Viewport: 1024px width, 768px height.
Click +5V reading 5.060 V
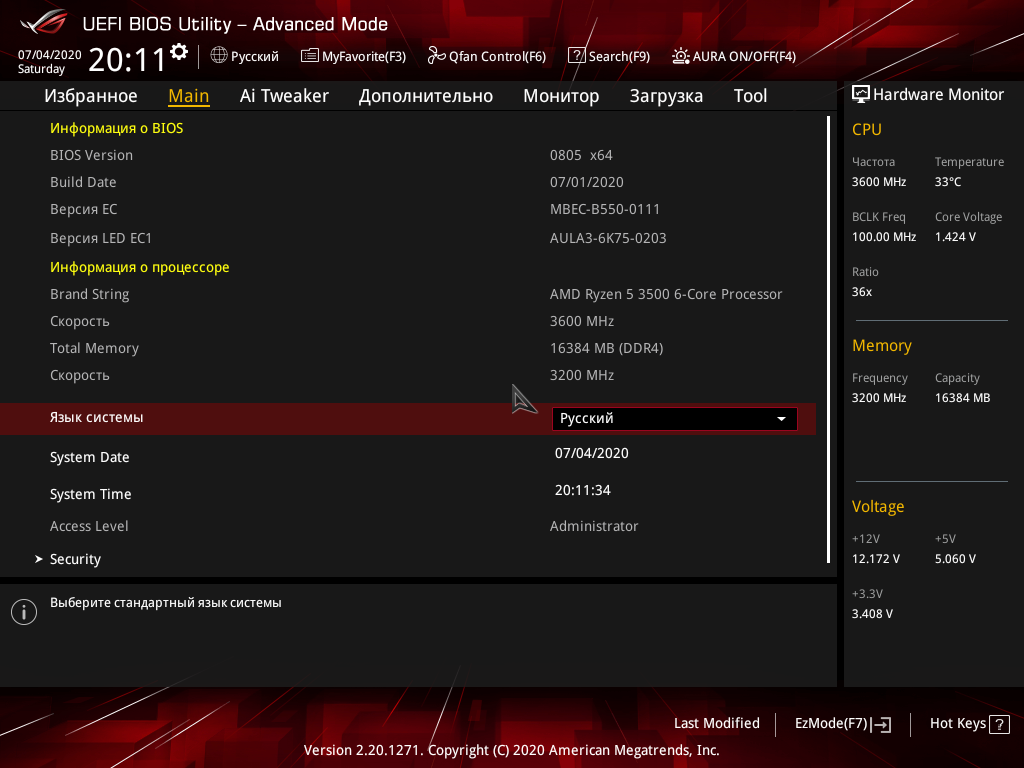click(x=955, y=558)
